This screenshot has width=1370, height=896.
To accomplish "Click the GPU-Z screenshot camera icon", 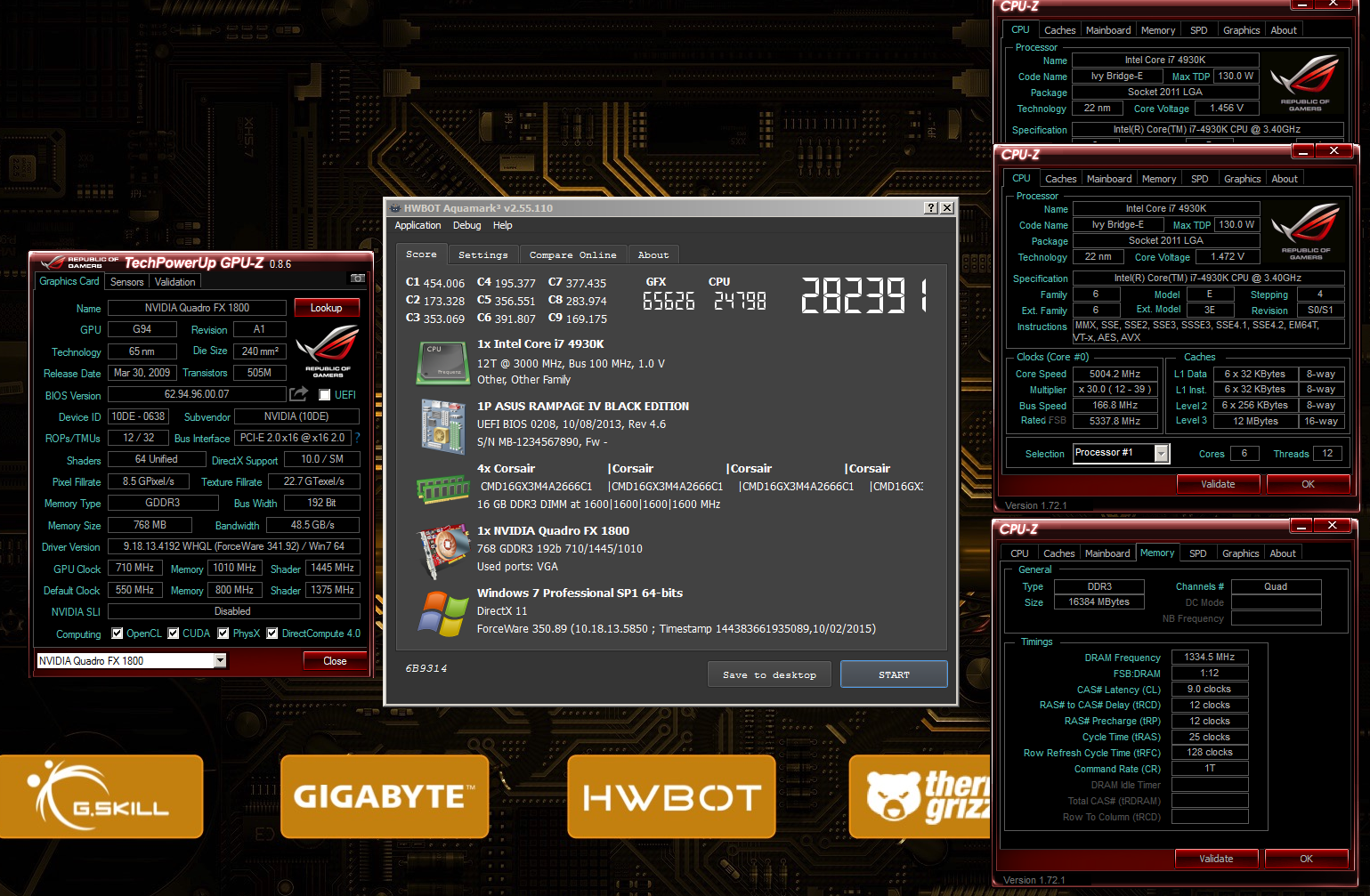I will pos(358,278).
